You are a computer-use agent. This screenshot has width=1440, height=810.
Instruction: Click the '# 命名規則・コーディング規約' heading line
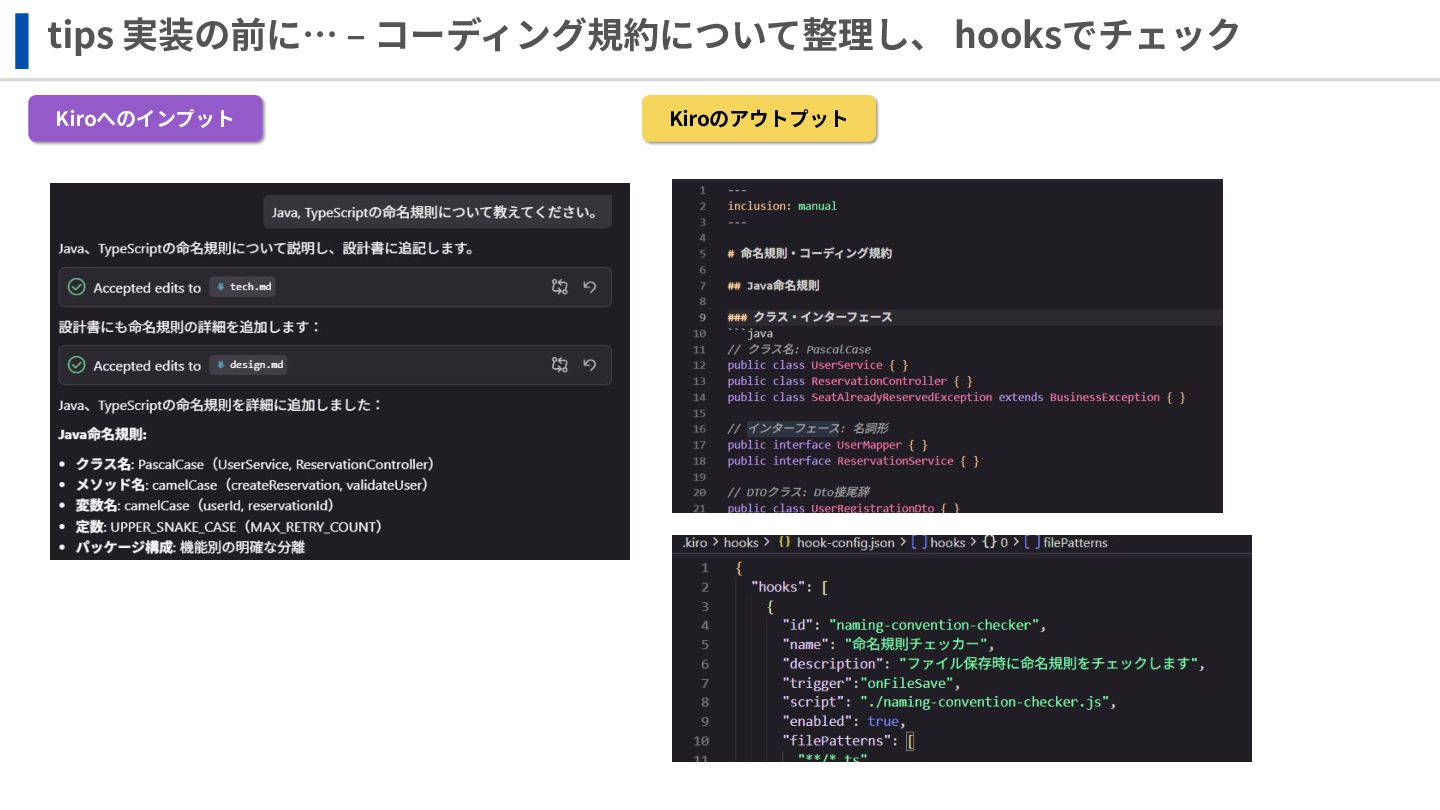tap(809, 253)
